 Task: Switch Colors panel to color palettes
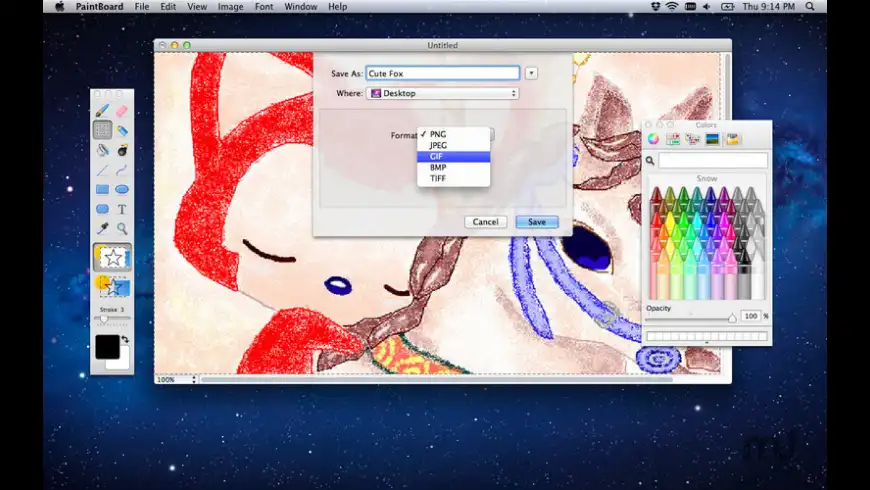tap(692, 139)
